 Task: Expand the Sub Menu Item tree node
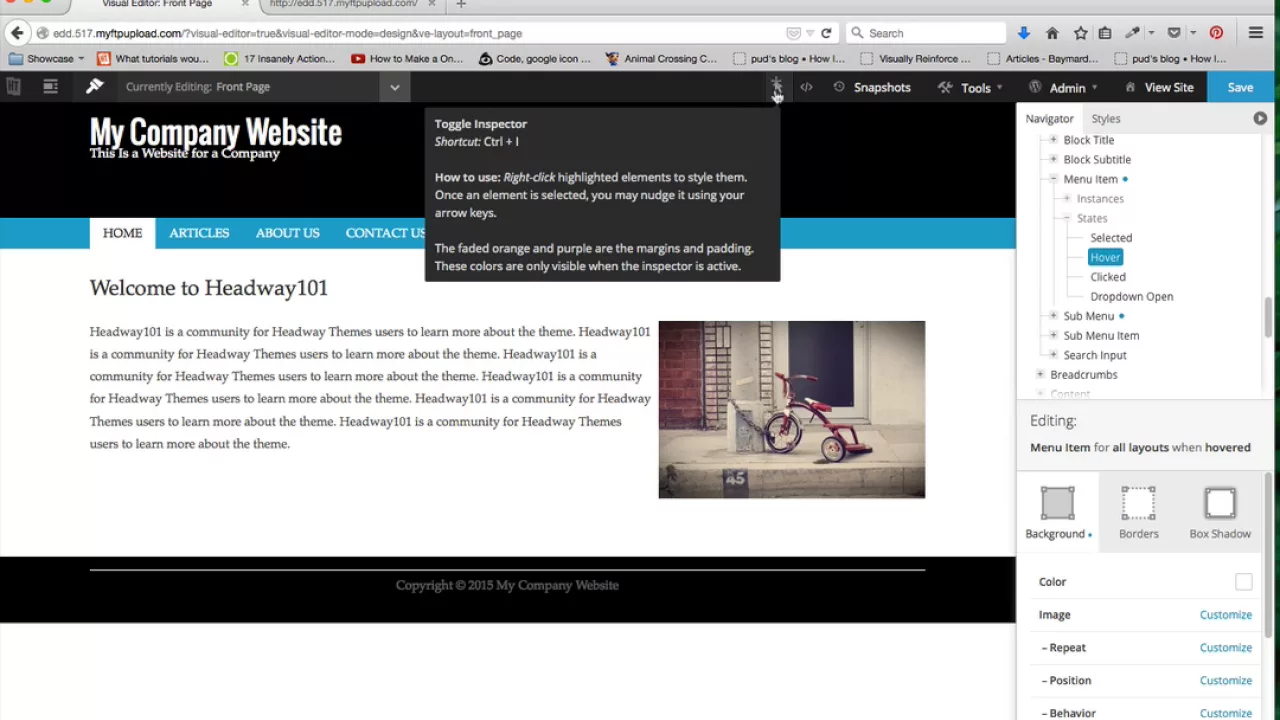point(1053,335)
